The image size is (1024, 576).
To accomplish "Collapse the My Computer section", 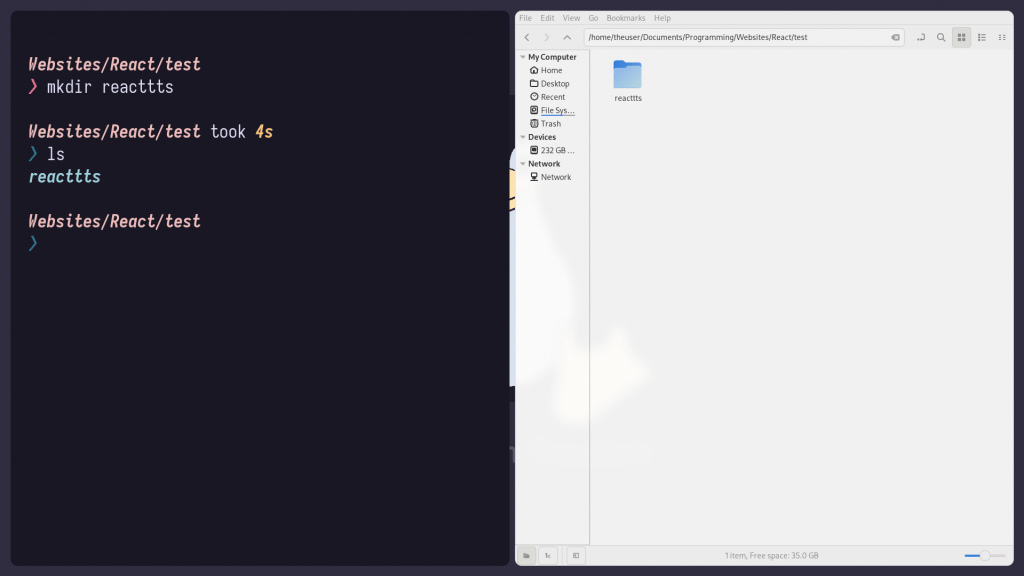I will 522,57.
